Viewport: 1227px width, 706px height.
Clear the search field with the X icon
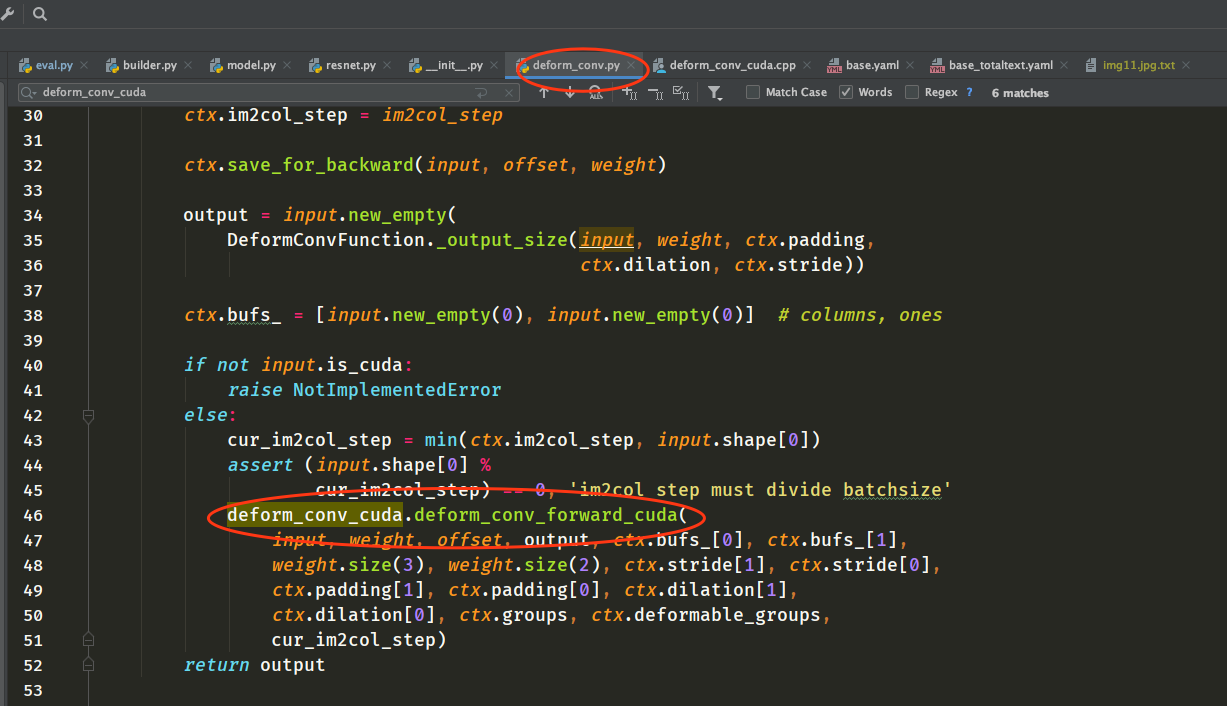pos(509,92)
